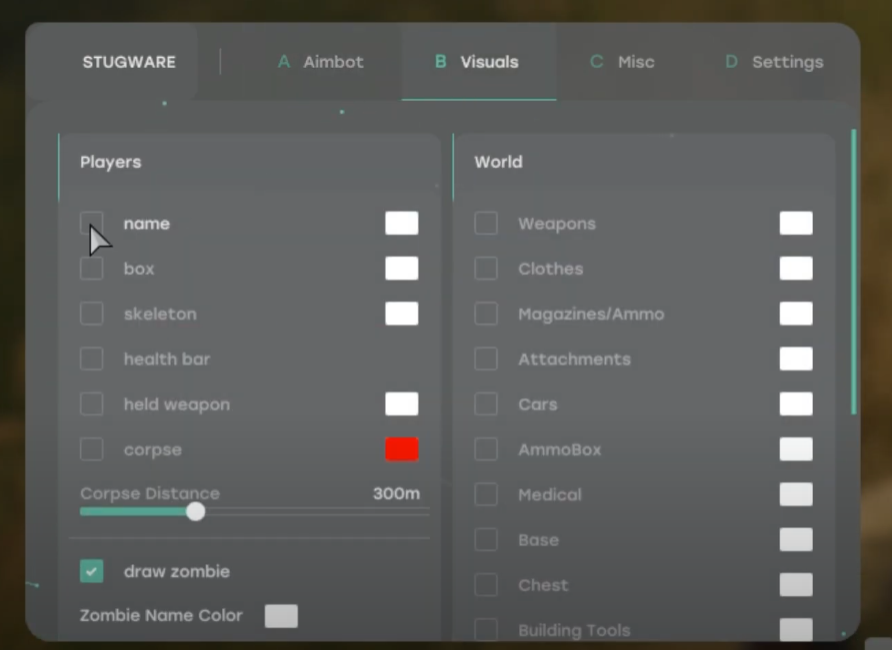Click the Corpse Distance slider handle

[x=196, y=512]
